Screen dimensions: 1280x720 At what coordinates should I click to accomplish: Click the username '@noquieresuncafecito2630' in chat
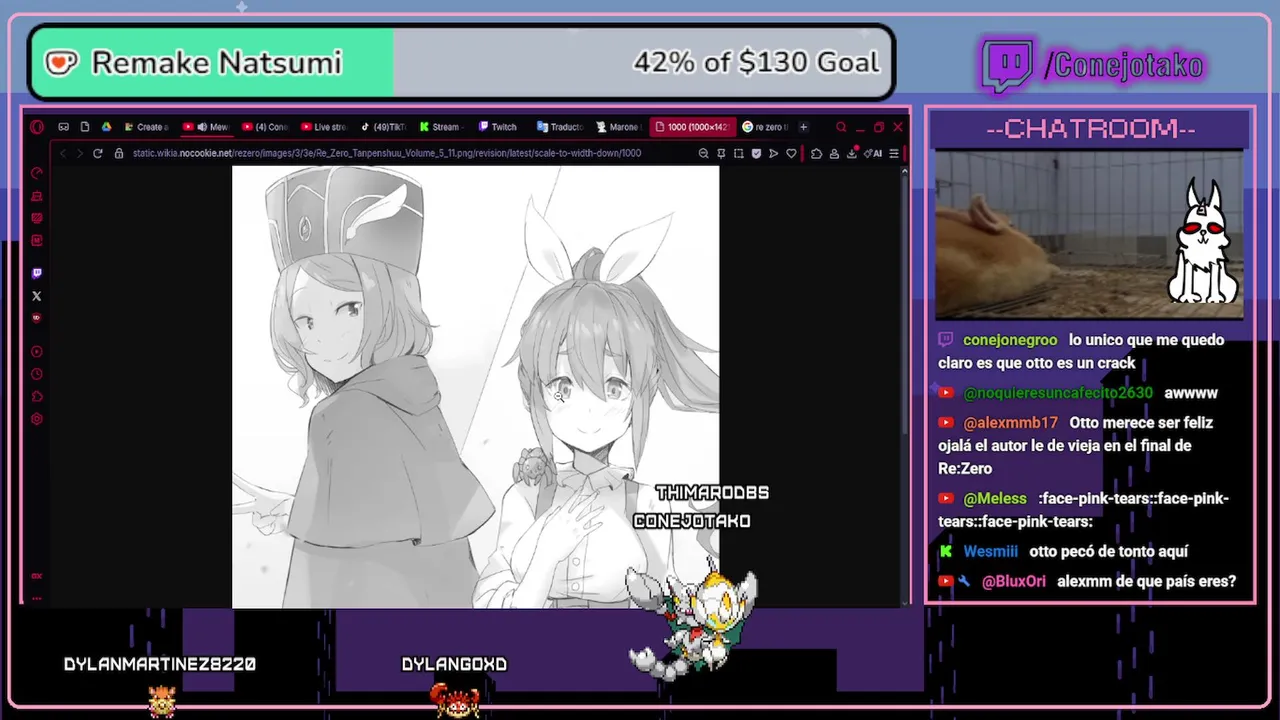tap(1058, 393)
